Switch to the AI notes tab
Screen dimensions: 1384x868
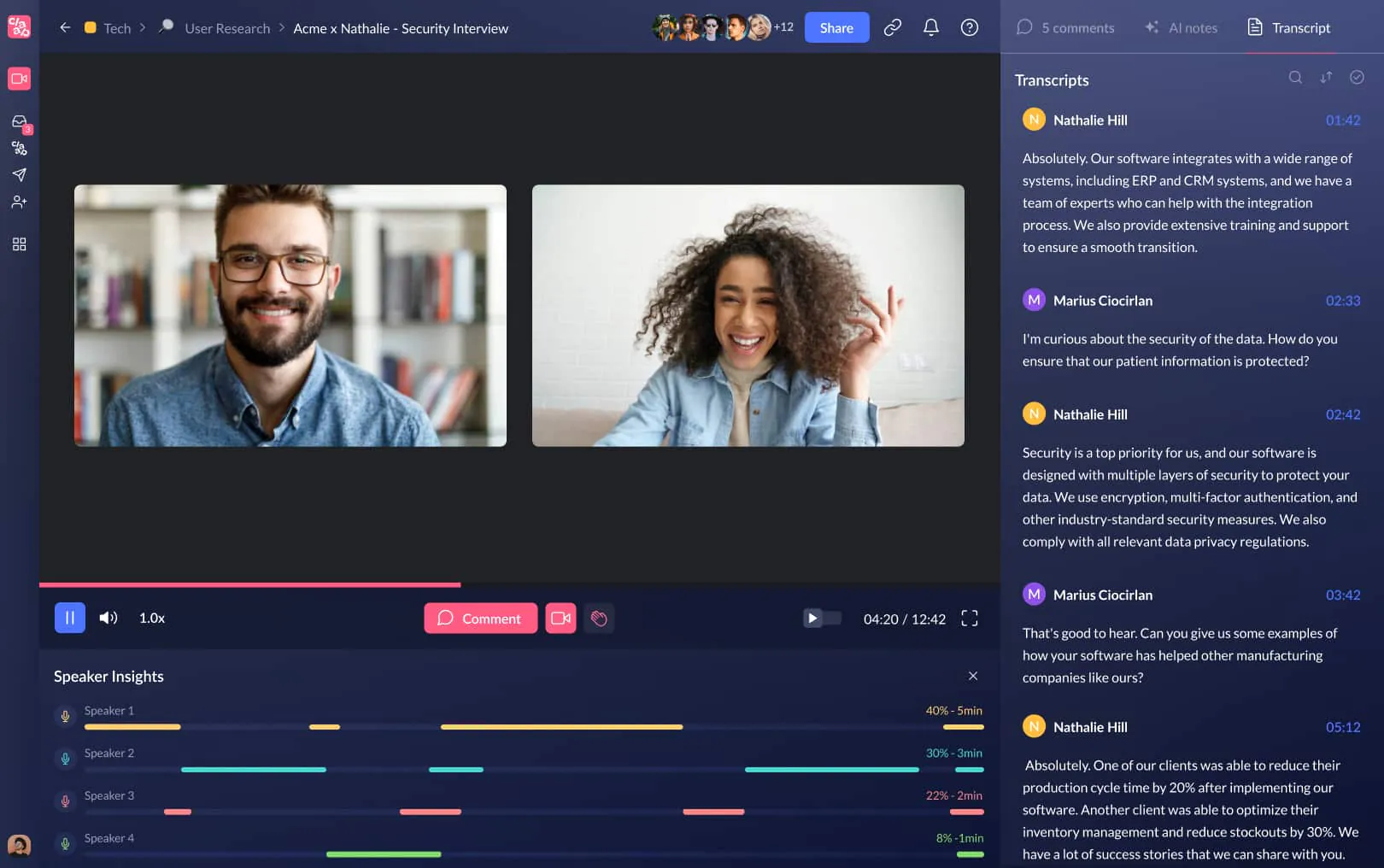[x=1181, y=27]
